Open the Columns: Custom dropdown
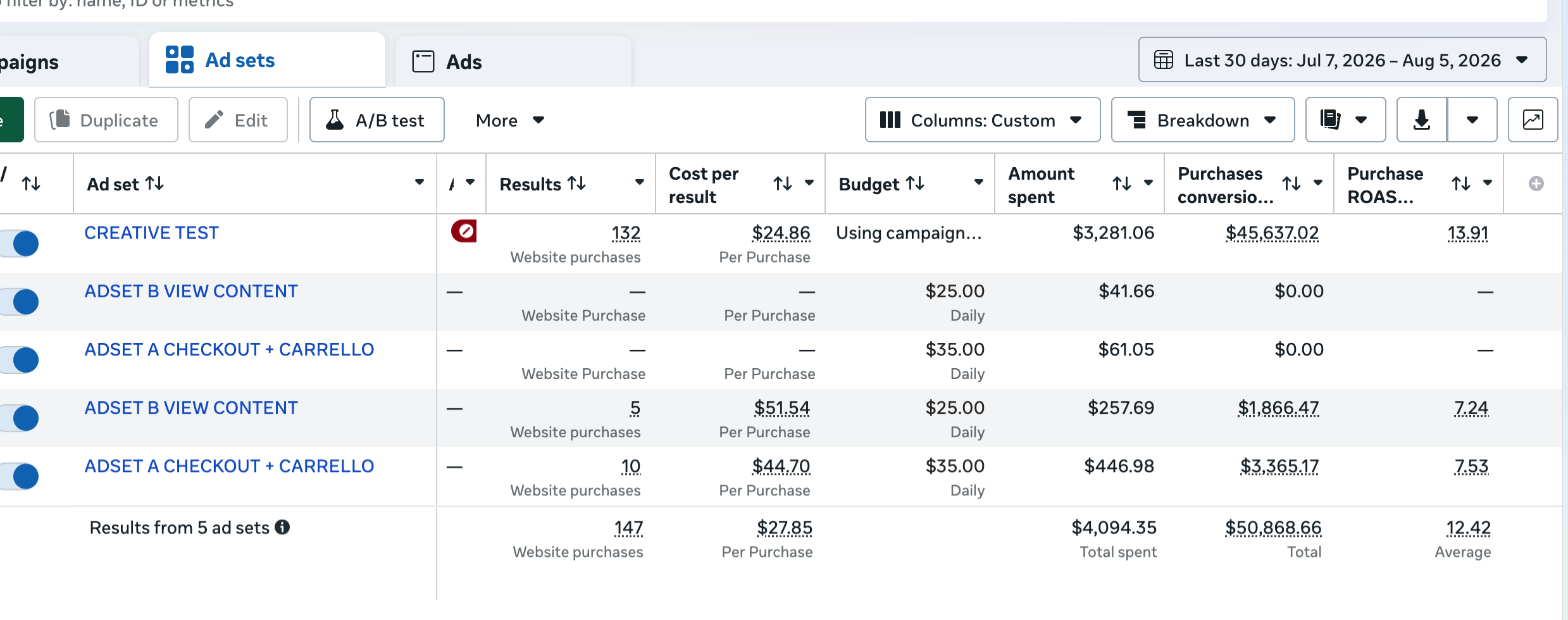 pyautogui.click(x=982, y=120)
